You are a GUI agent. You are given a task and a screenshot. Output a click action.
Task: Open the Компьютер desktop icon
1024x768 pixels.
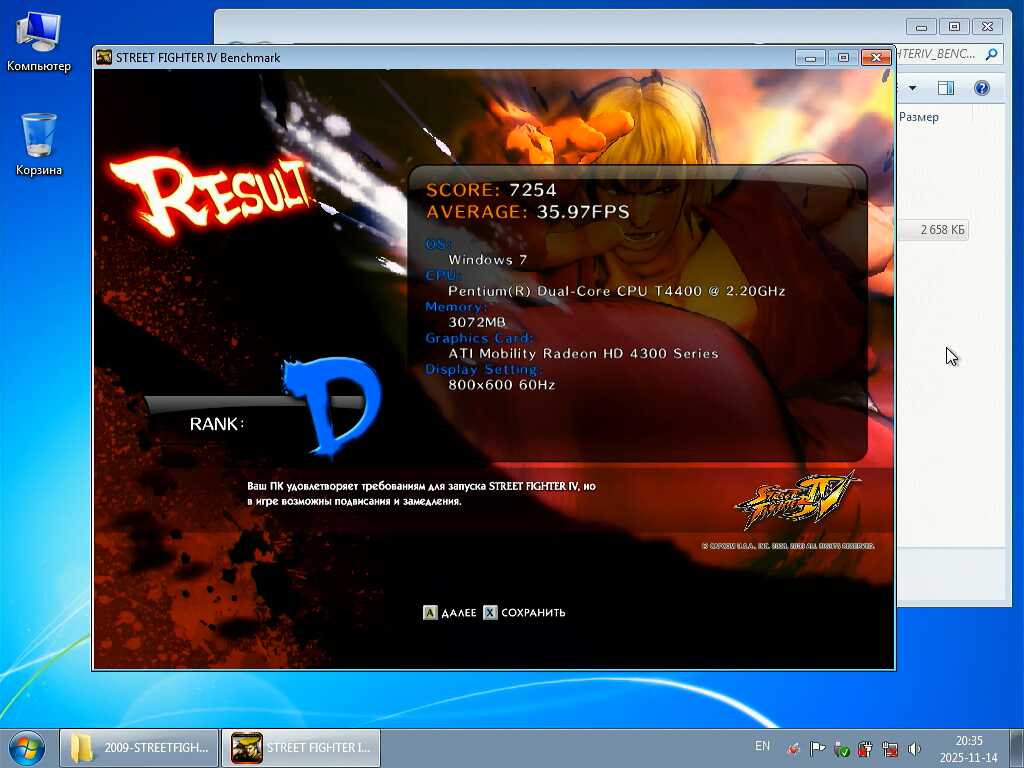point(39,42)
